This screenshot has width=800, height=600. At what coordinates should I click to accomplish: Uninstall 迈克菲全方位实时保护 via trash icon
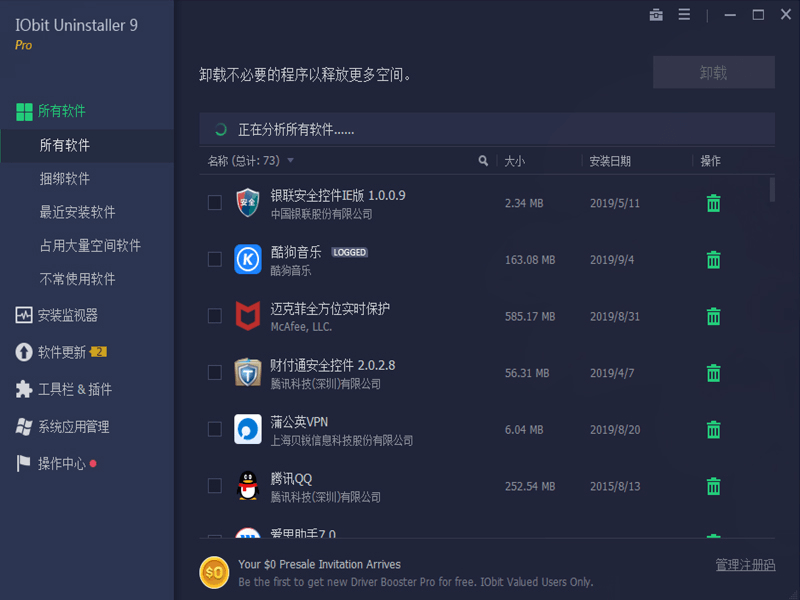pyautogui.click(x=713, y=316)
